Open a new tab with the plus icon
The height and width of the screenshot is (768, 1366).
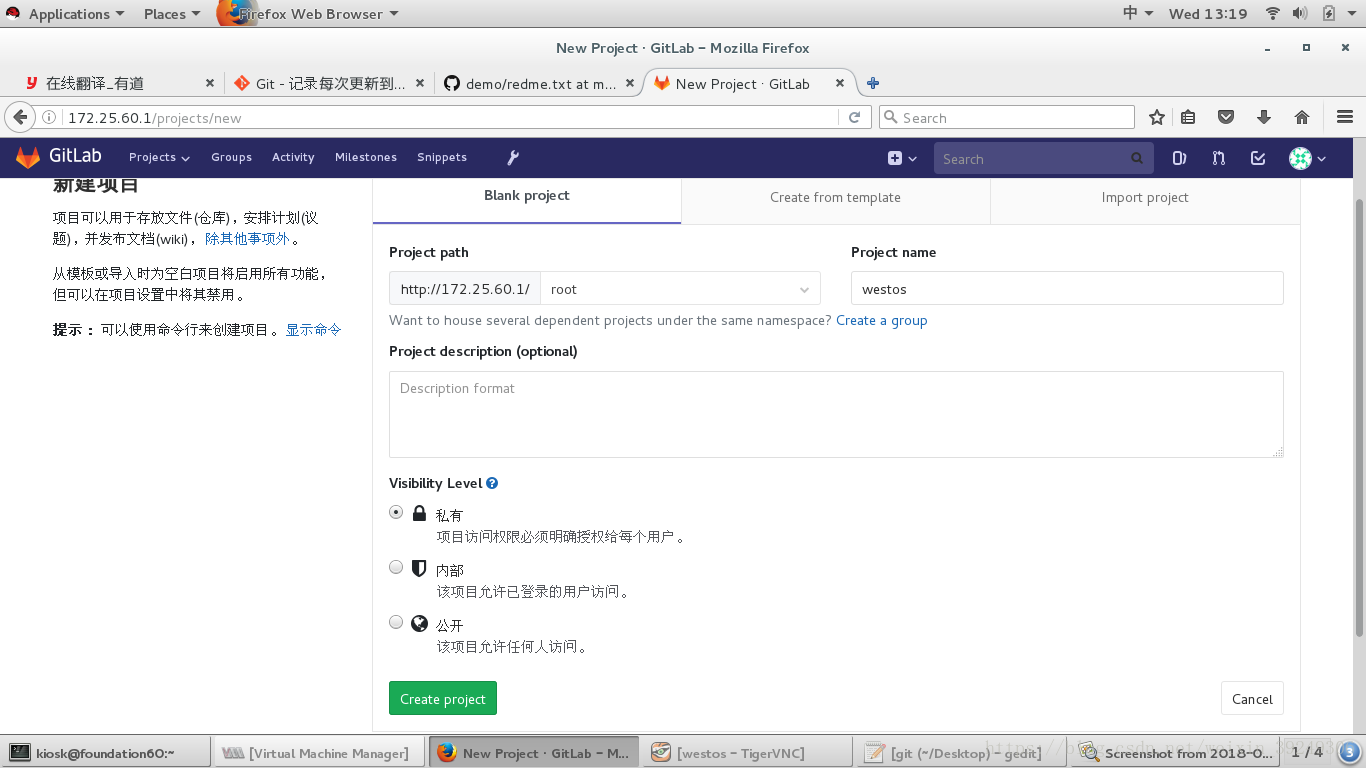873,83
